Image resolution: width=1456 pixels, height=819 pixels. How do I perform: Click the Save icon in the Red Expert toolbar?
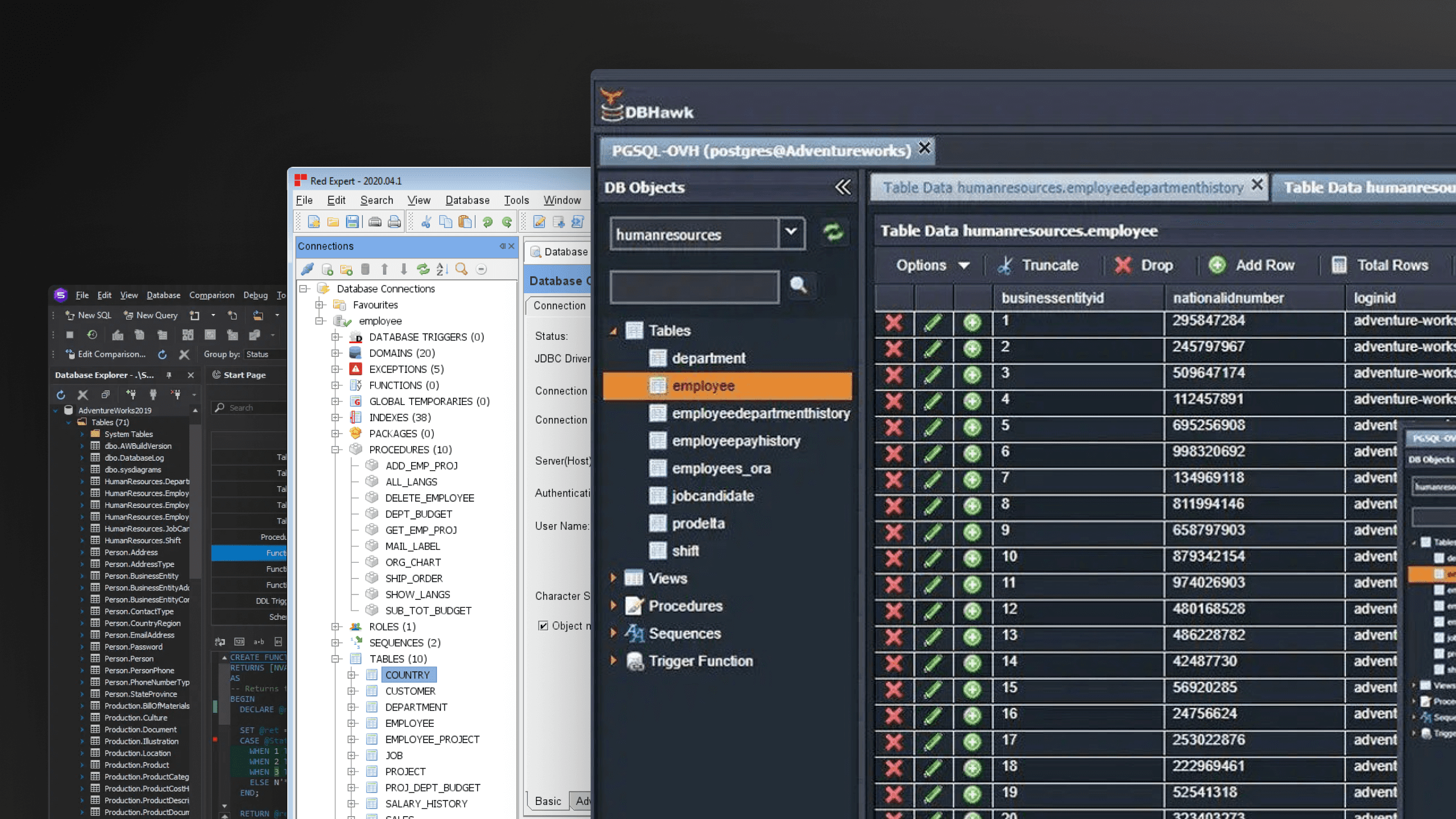352,222
